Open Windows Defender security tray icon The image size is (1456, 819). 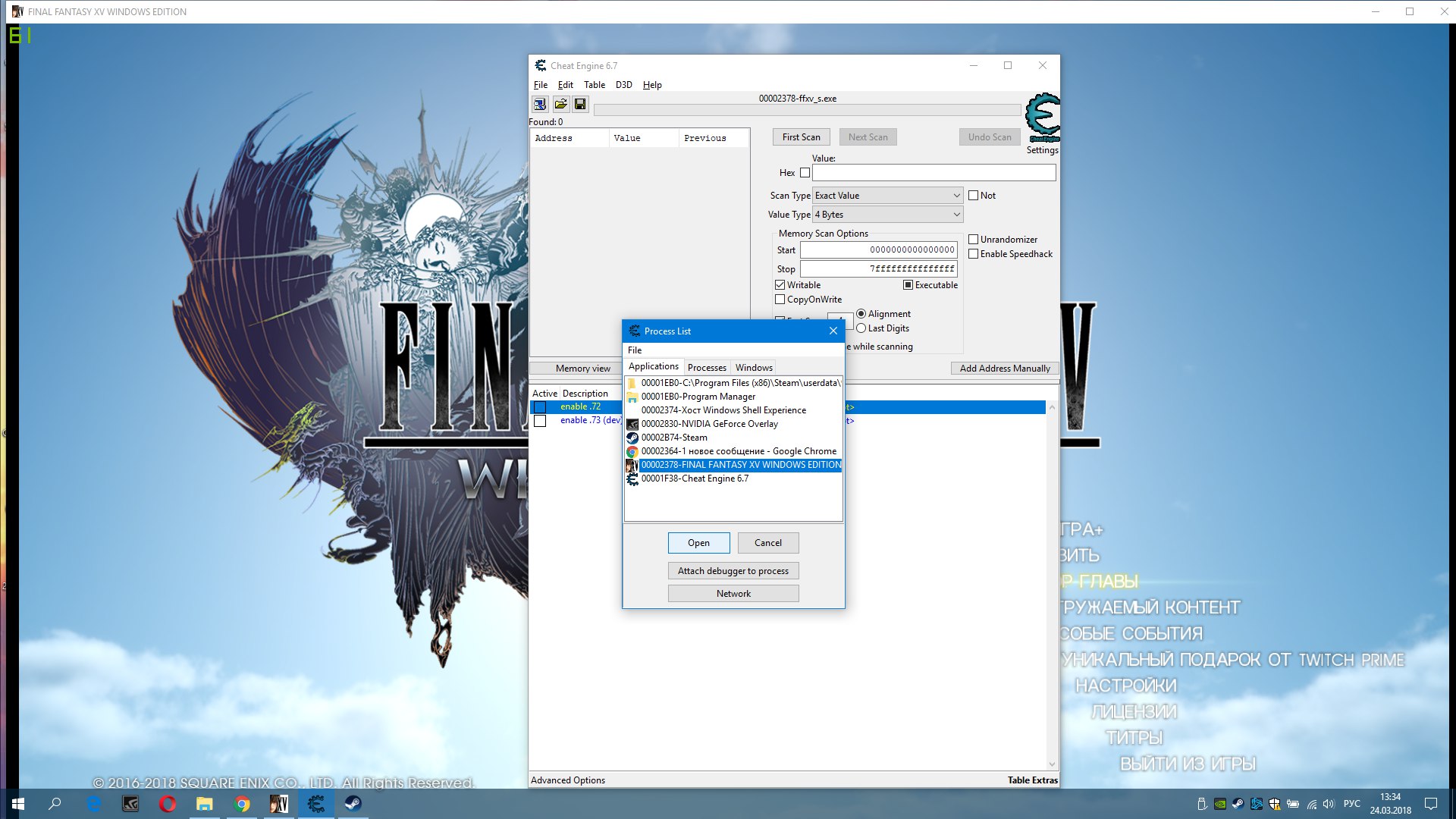(x=1275, y=804)
